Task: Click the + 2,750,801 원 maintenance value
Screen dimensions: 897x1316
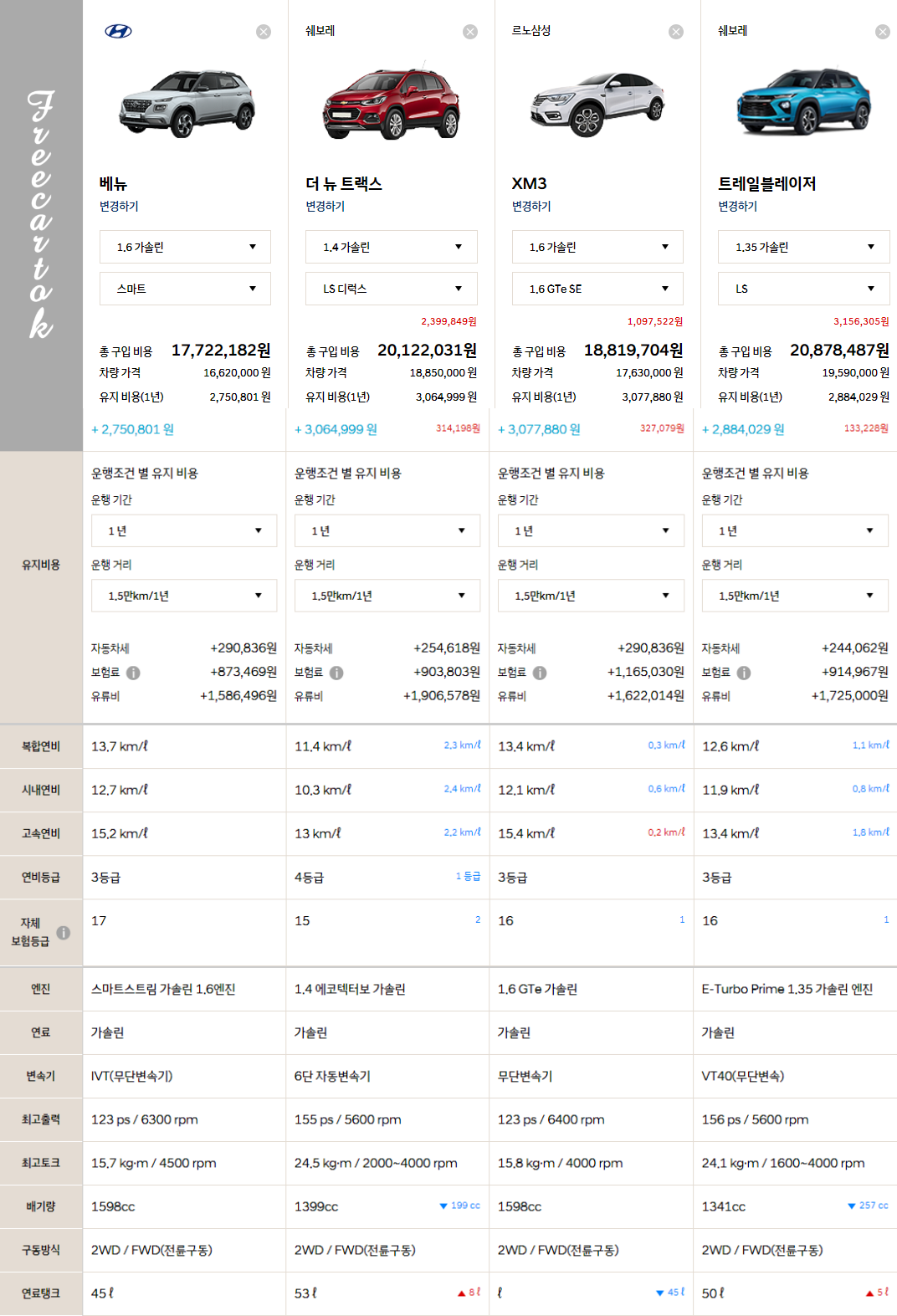Action: pos(132,429)
